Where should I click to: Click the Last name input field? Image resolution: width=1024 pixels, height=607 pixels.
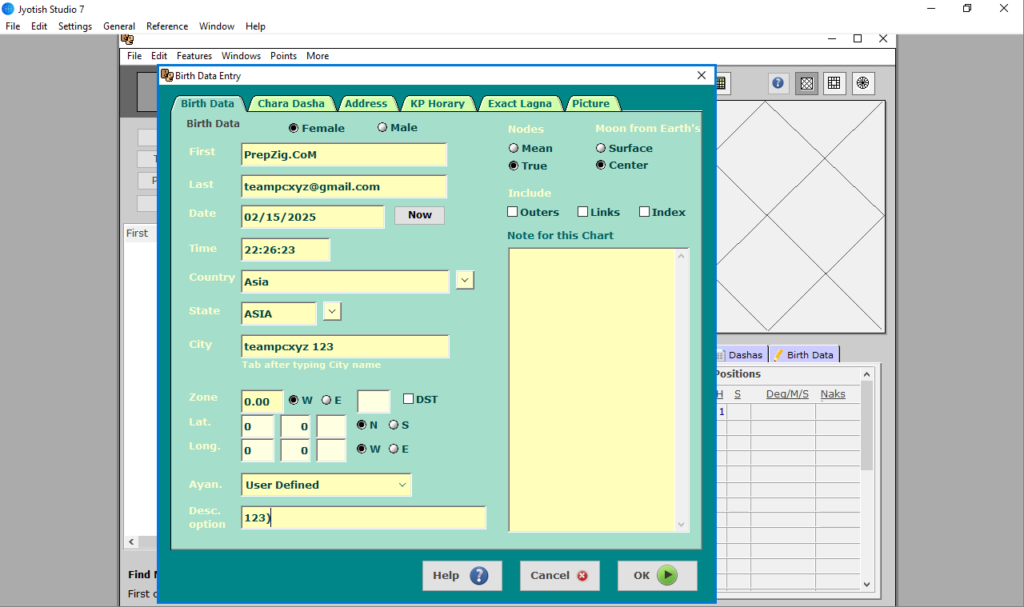pyautogui.click(x=344, y=186)
